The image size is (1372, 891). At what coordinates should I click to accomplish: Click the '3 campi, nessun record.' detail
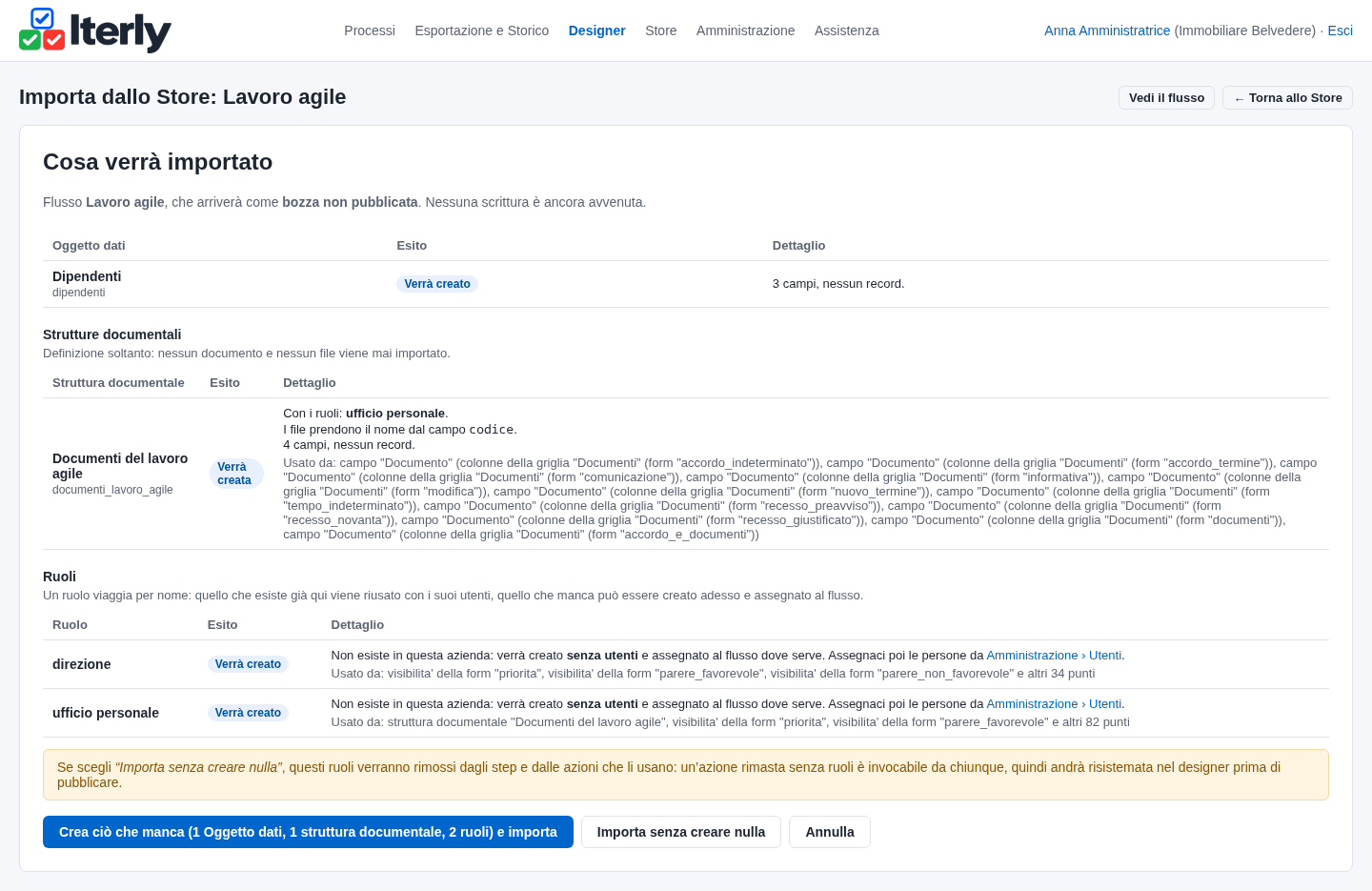click(838, 284)
